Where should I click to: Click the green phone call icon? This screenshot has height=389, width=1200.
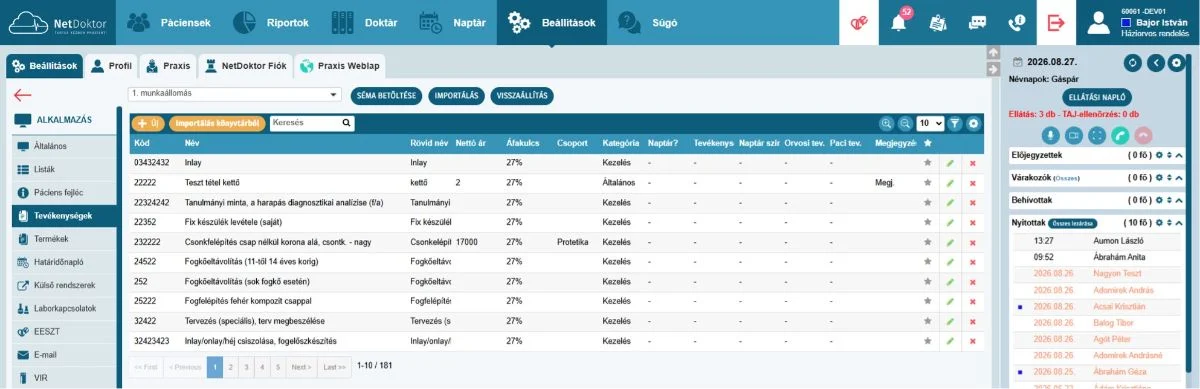[1120, 135]
